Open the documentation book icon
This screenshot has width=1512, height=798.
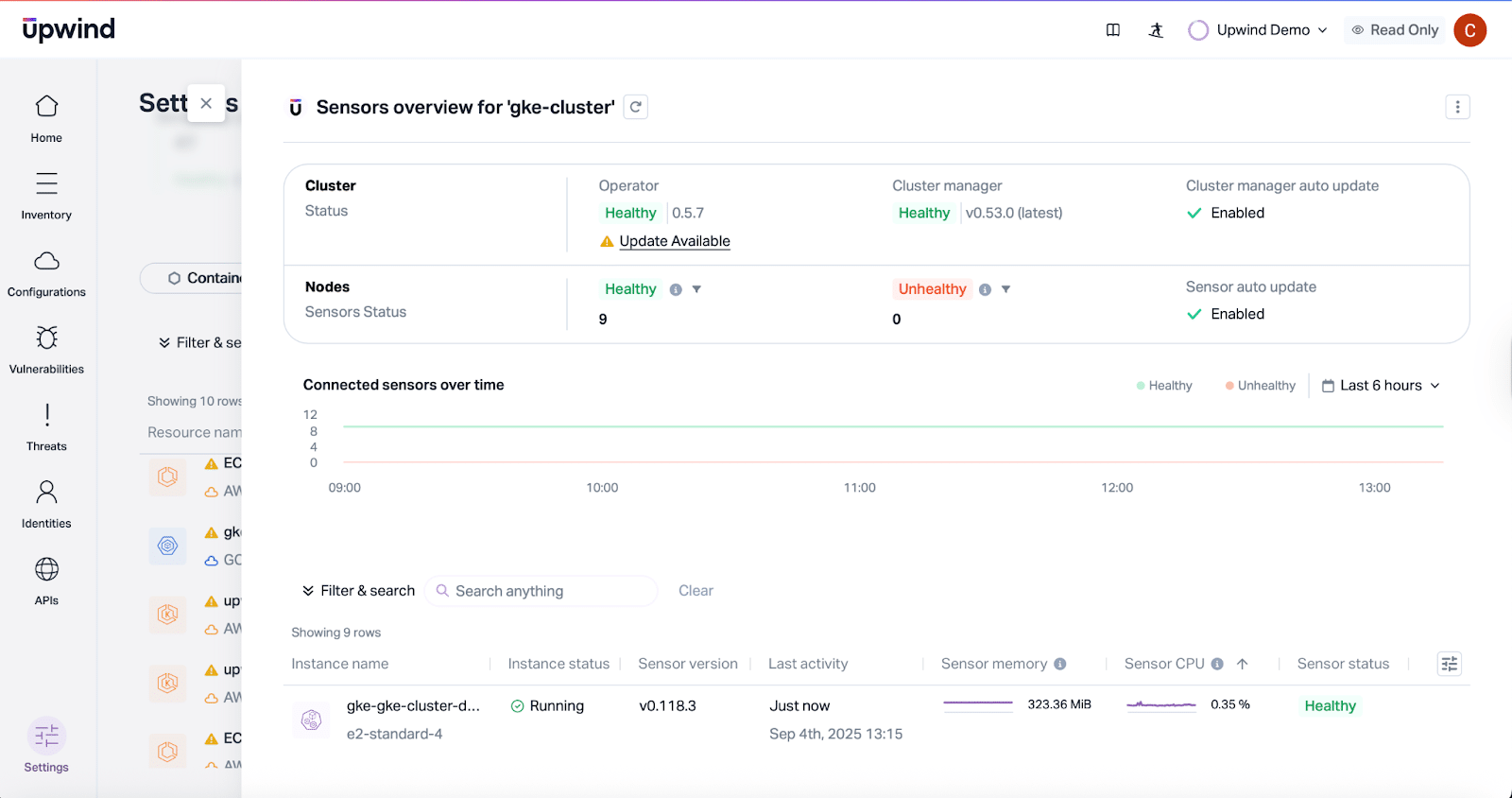(x=1113, y=30)
